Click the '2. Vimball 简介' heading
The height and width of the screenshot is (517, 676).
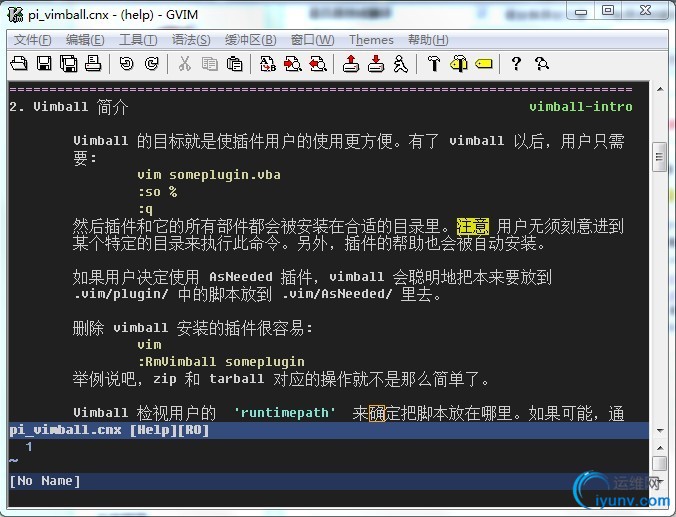coord(69,107)
